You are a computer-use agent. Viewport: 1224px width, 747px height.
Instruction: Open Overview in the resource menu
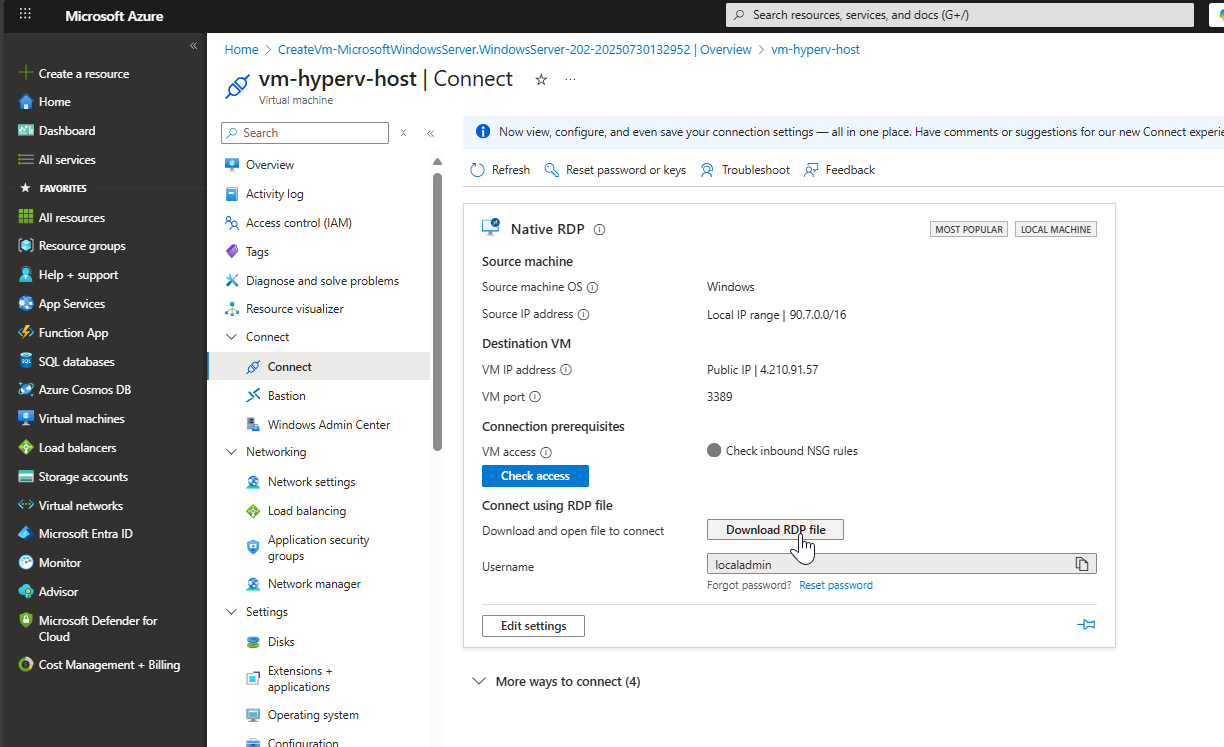pos(270,165)
